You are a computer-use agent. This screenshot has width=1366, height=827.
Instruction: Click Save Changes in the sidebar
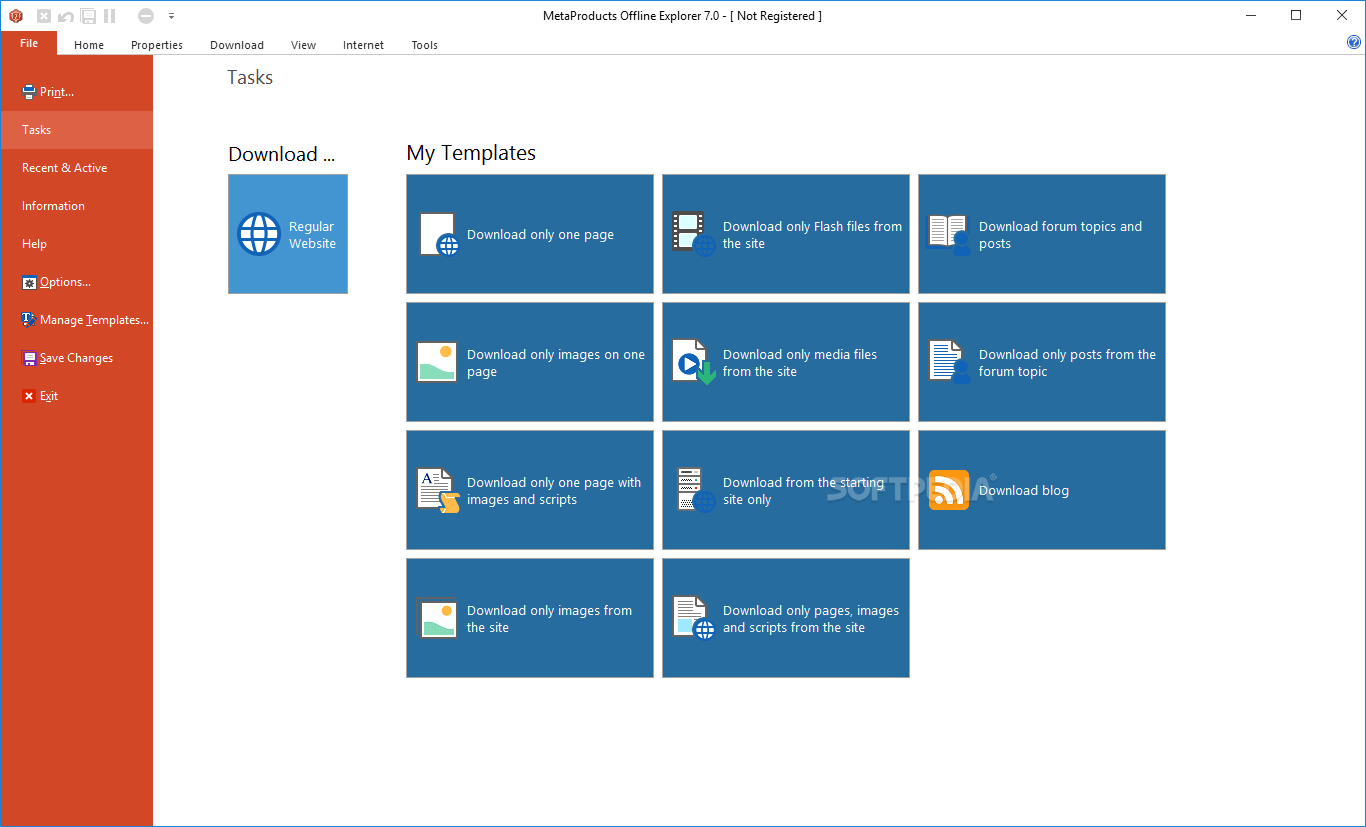77,358
